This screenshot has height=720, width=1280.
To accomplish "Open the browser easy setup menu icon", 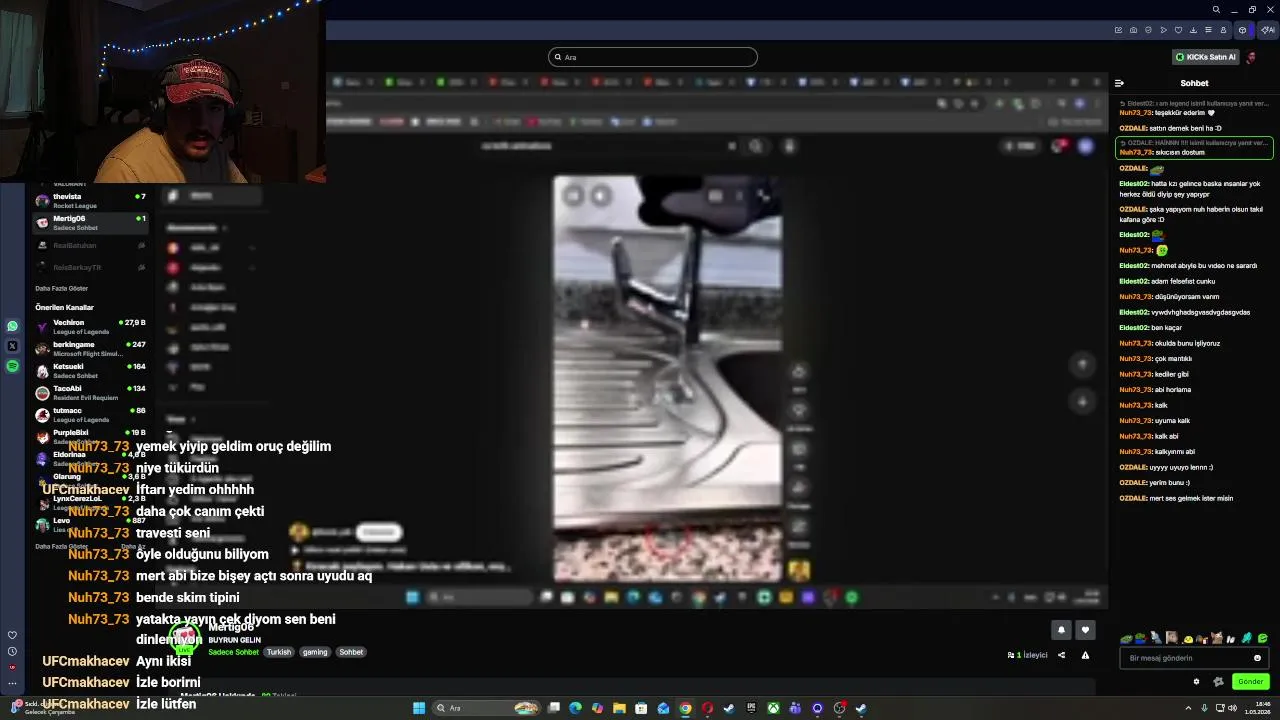I will tap(1208, 30).
